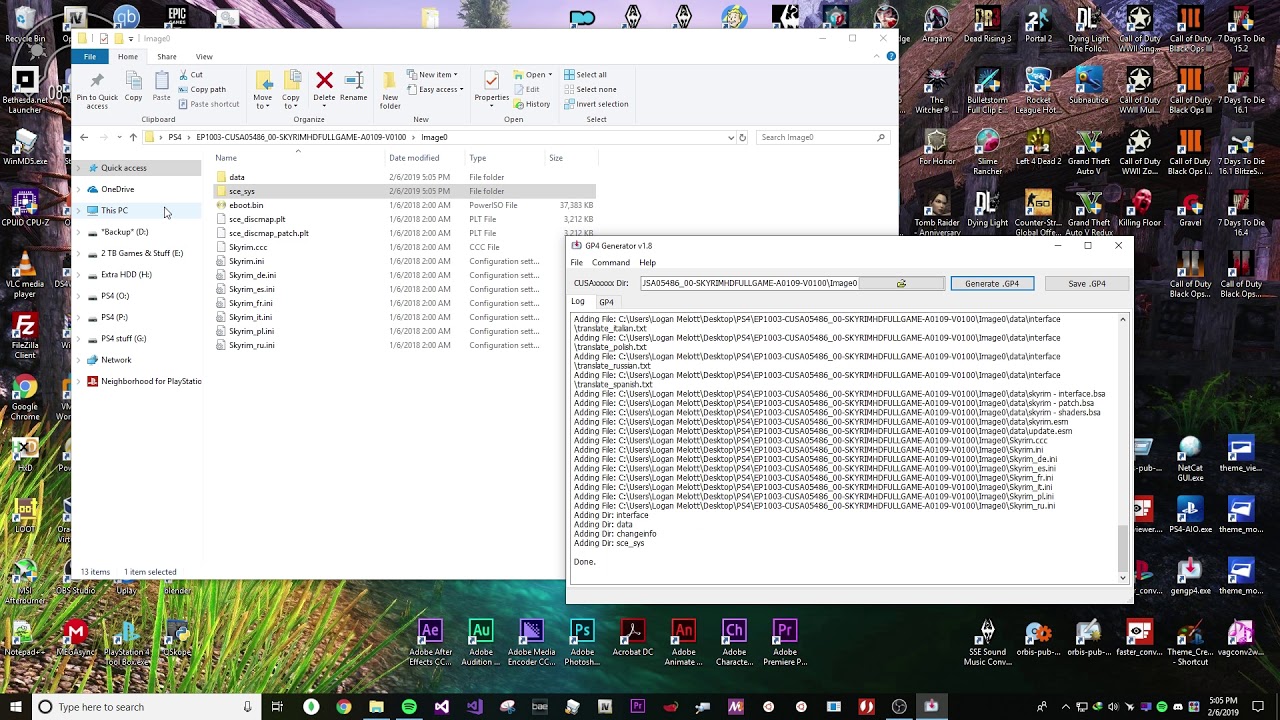Open Slime Rancher desktop shortcut
The image size is (1280, 720).
pos(987,151)
